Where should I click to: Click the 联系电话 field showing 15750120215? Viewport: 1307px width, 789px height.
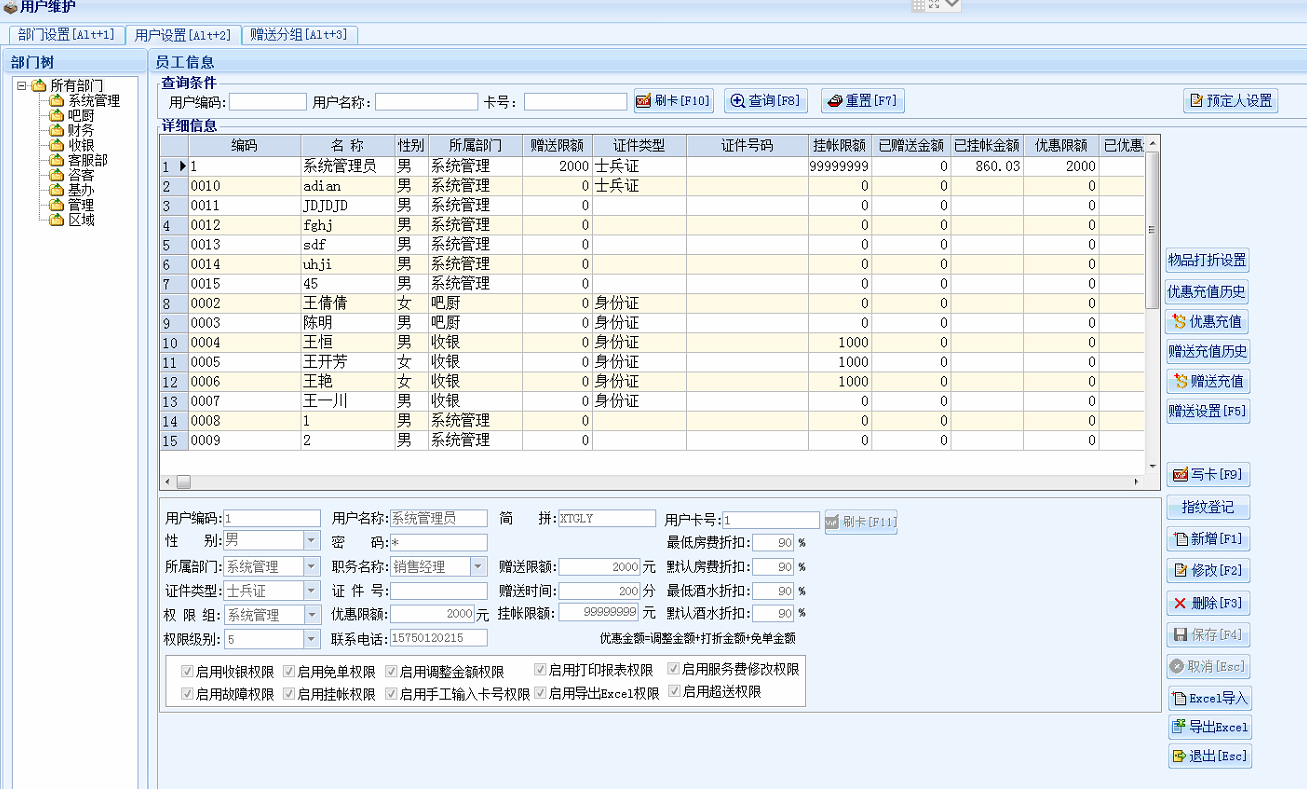439,638
